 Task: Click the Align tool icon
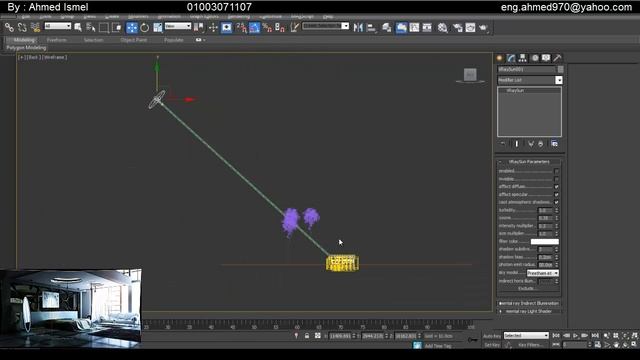tap(371, 27)
